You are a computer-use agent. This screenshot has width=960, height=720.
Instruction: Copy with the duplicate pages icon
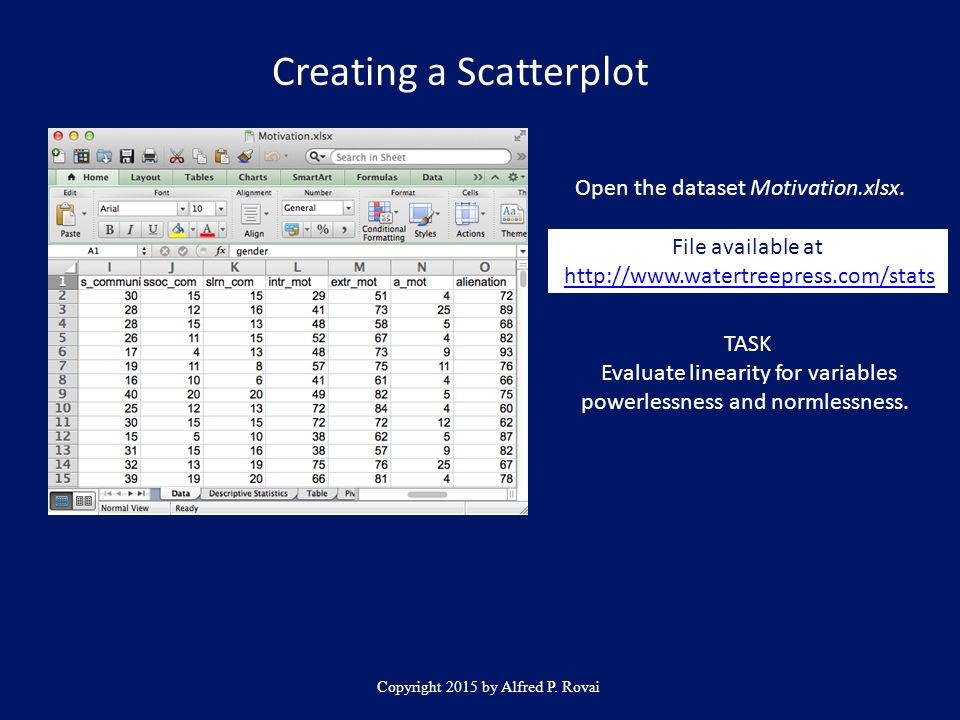[x=200, y=156]
